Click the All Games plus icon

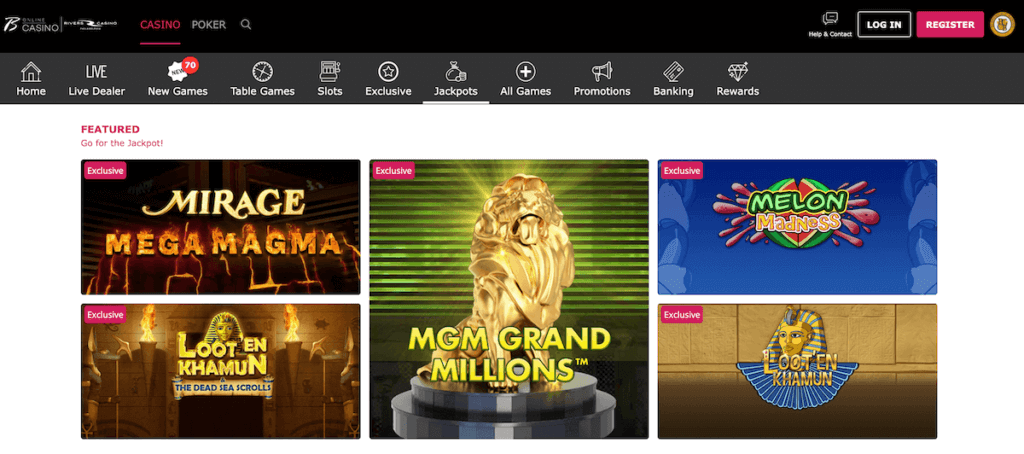pos(525,71)
